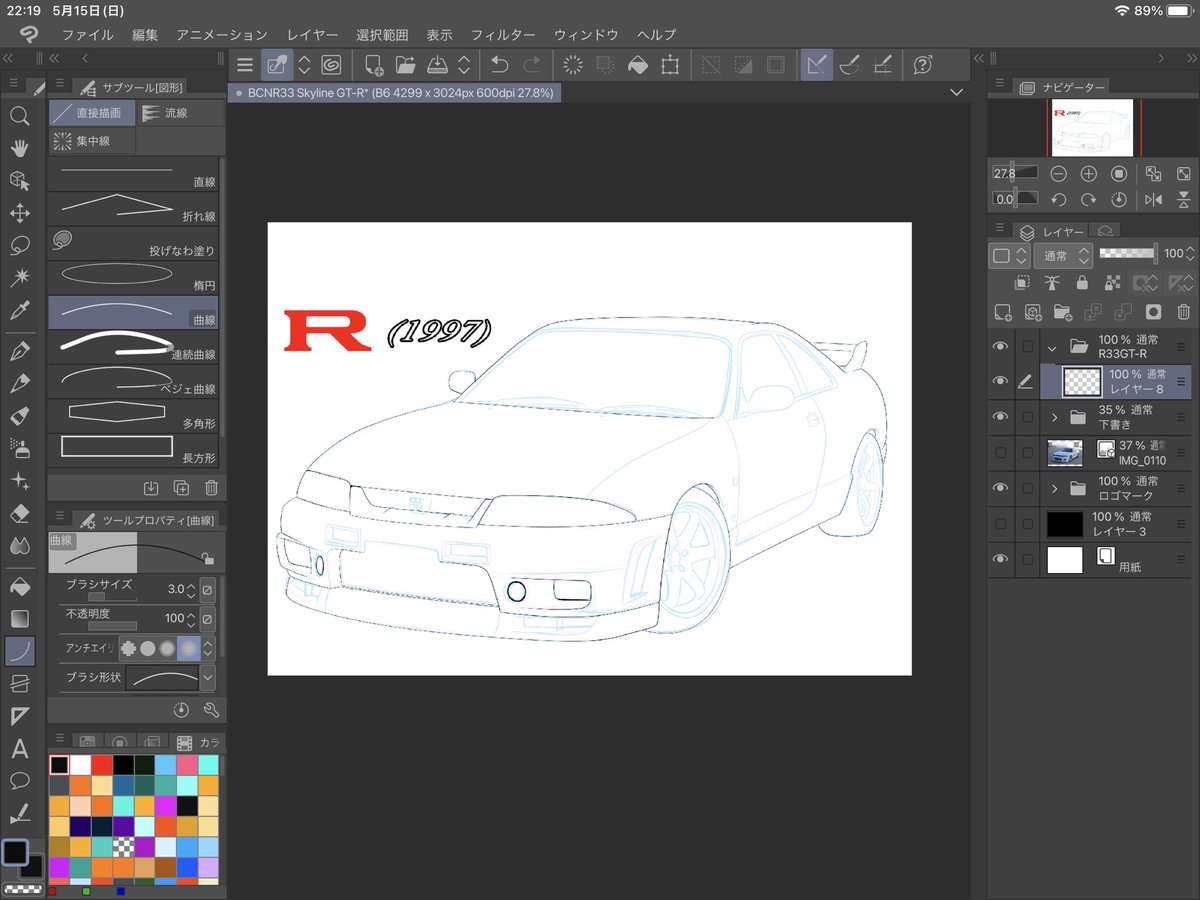1200x900 pixels.
Task: Select the Hand move-view tool
Action: click(19, 148)
